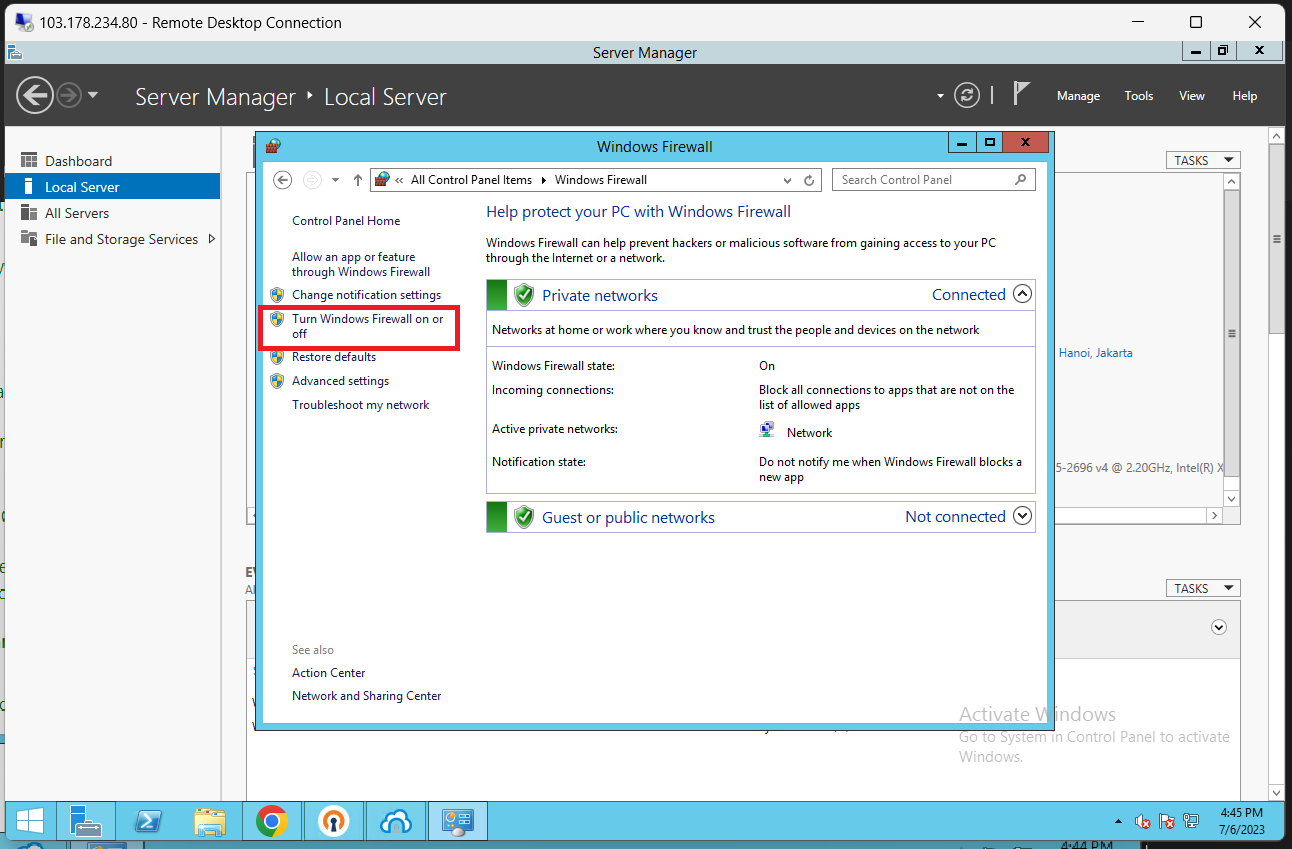Click the muted volume tray icon

[x=1143, y=822]
